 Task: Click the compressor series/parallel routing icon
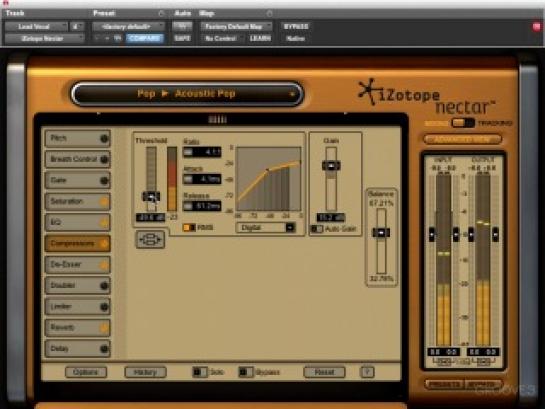150,239
